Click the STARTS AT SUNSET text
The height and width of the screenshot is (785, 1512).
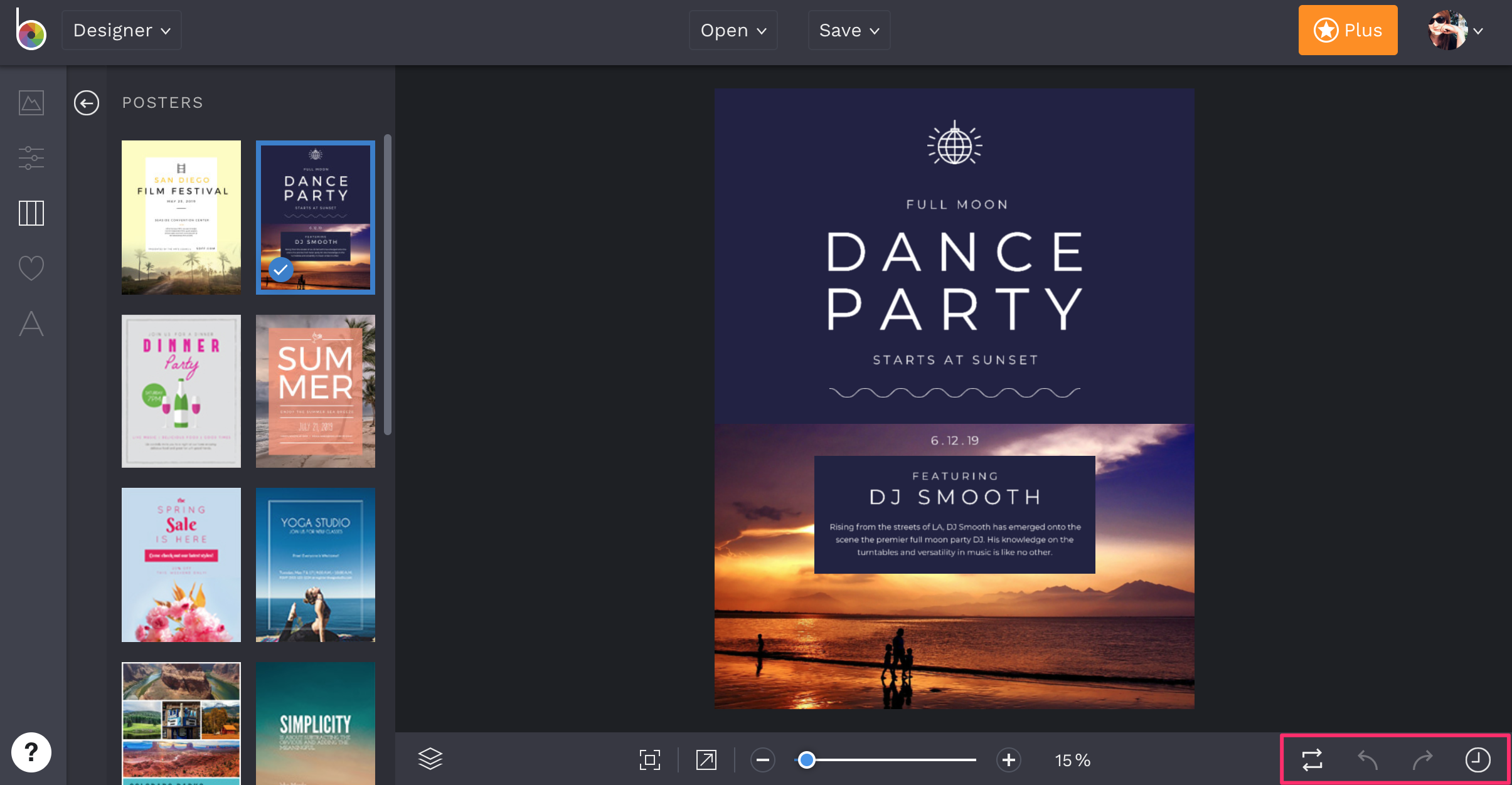pyautogui.click(x=956, y=360)
